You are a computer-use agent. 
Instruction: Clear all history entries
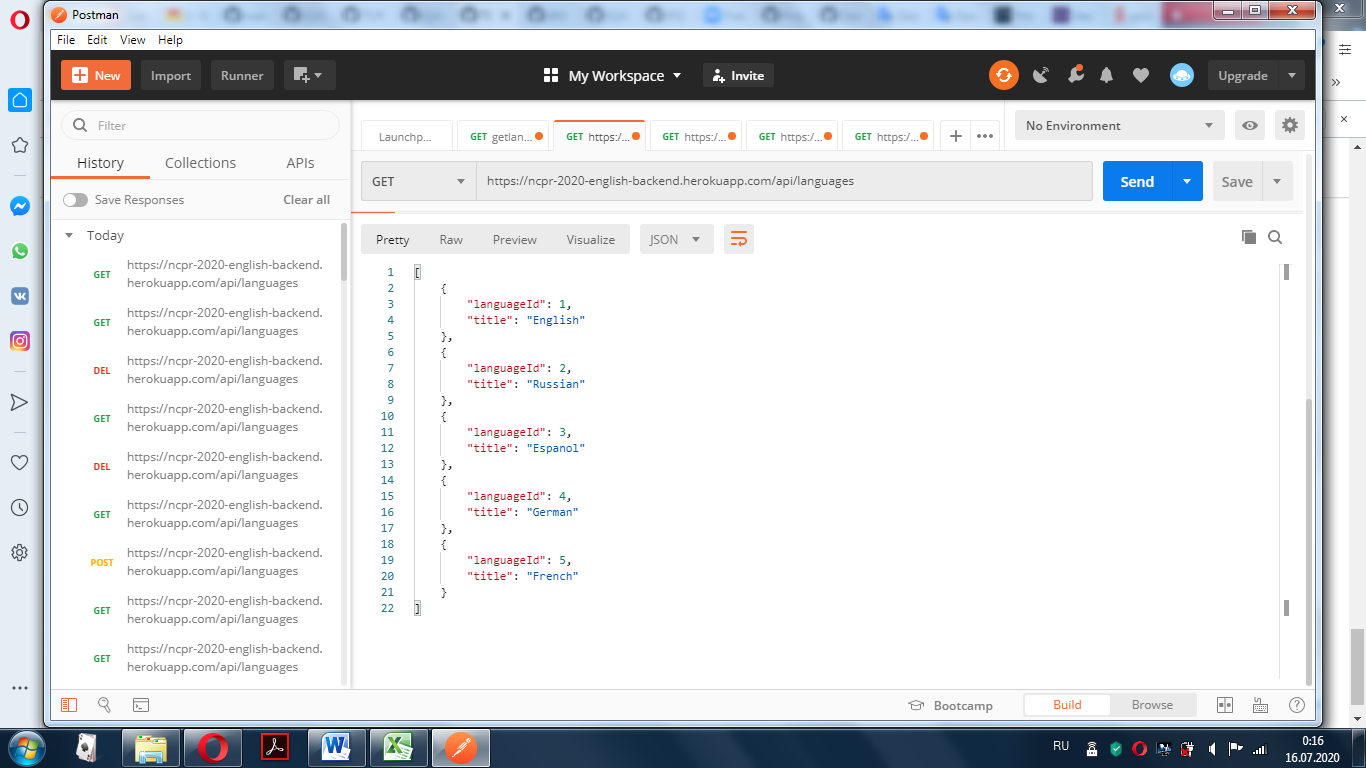click(x=306, y=200)
